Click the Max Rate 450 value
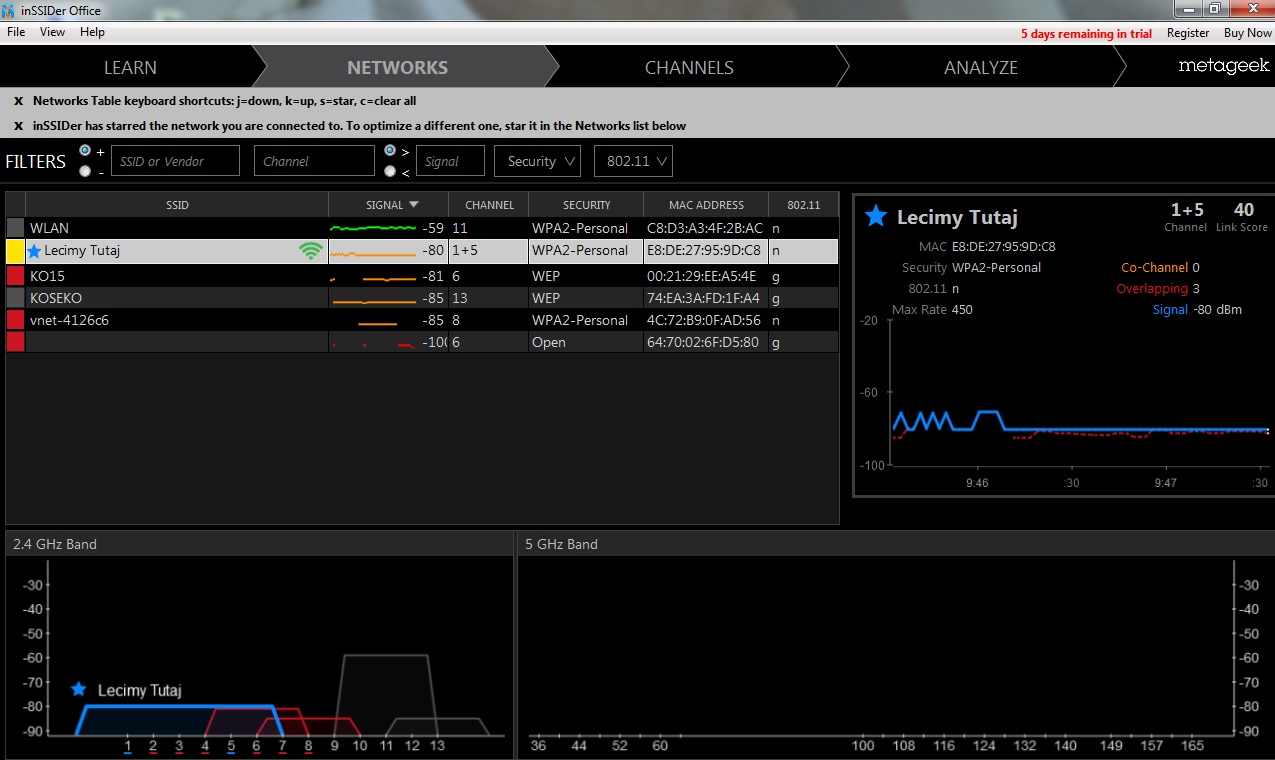The width and height of the screenshot is (1275, 760). (962, 310)
